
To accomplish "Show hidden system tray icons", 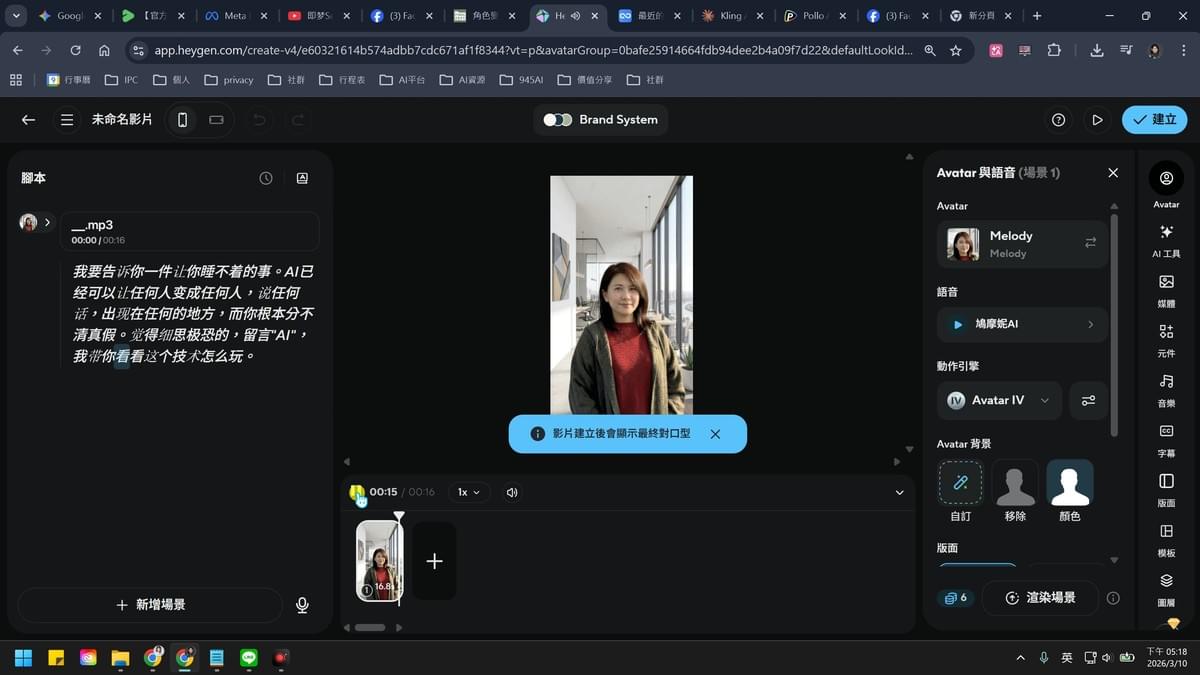I will pos(1020,657).
